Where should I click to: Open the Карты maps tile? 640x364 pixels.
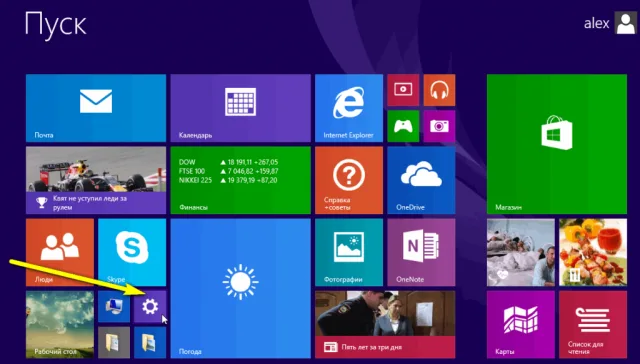(521, 324)
